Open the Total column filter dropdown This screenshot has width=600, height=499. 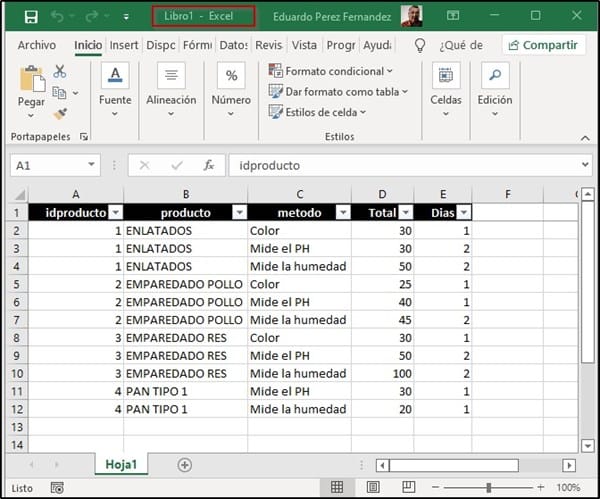[405, 213]
